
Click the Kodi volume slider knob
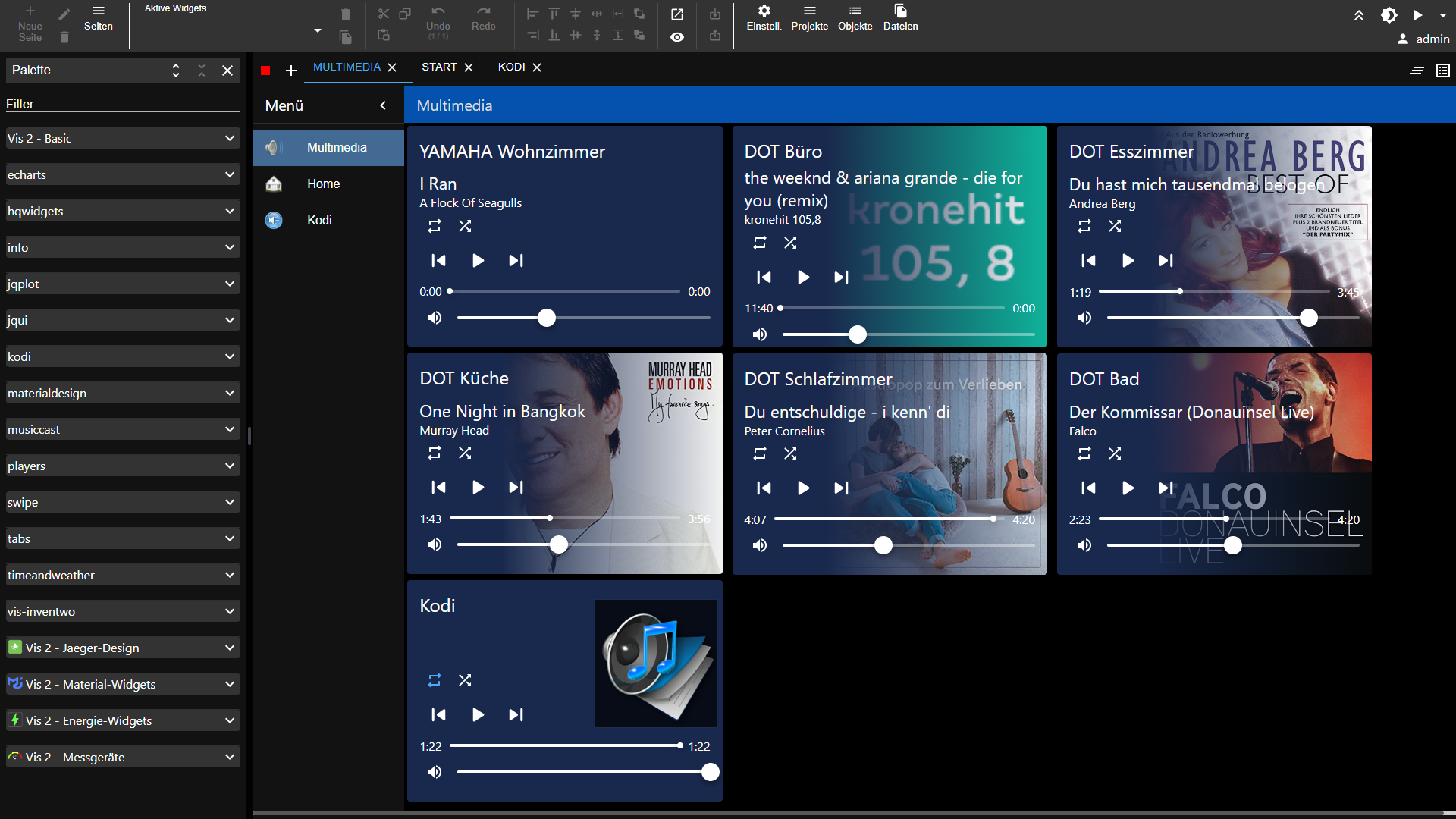point(711,772)
